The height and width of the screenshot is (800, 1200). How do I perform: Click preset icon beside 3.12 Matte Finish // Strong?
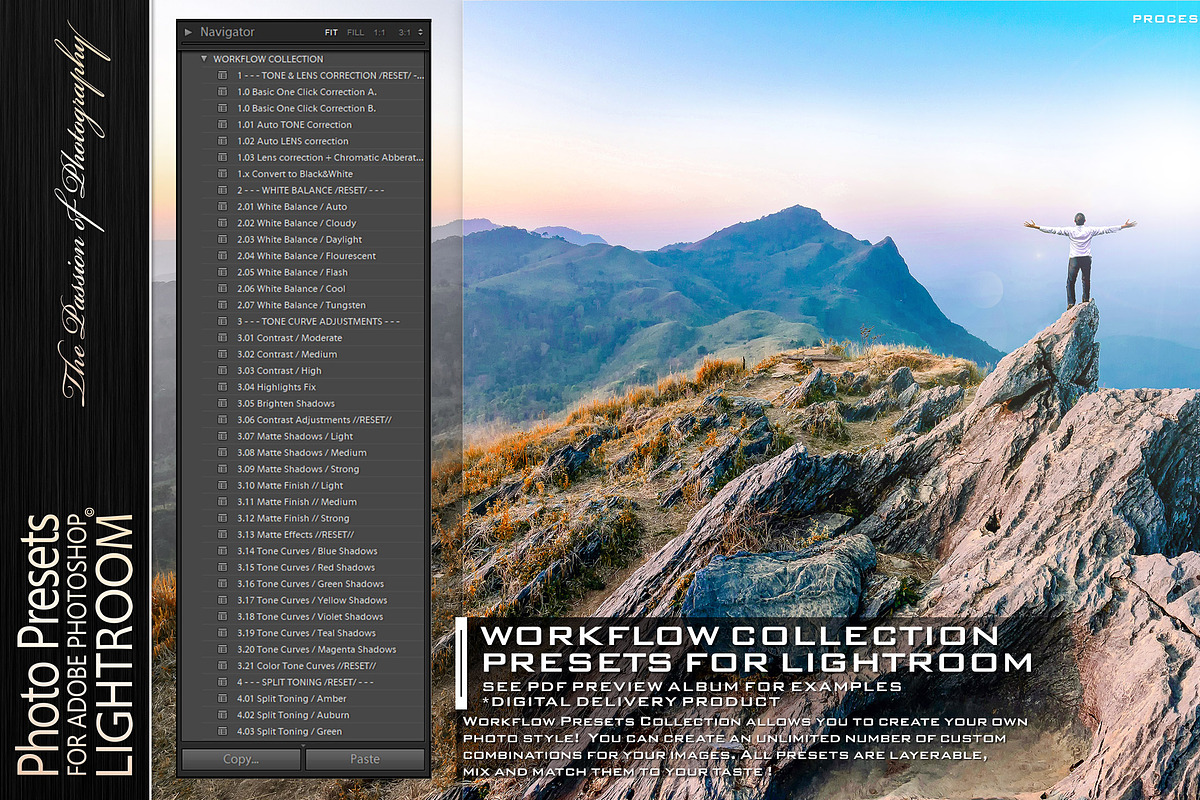pos(223,518)
